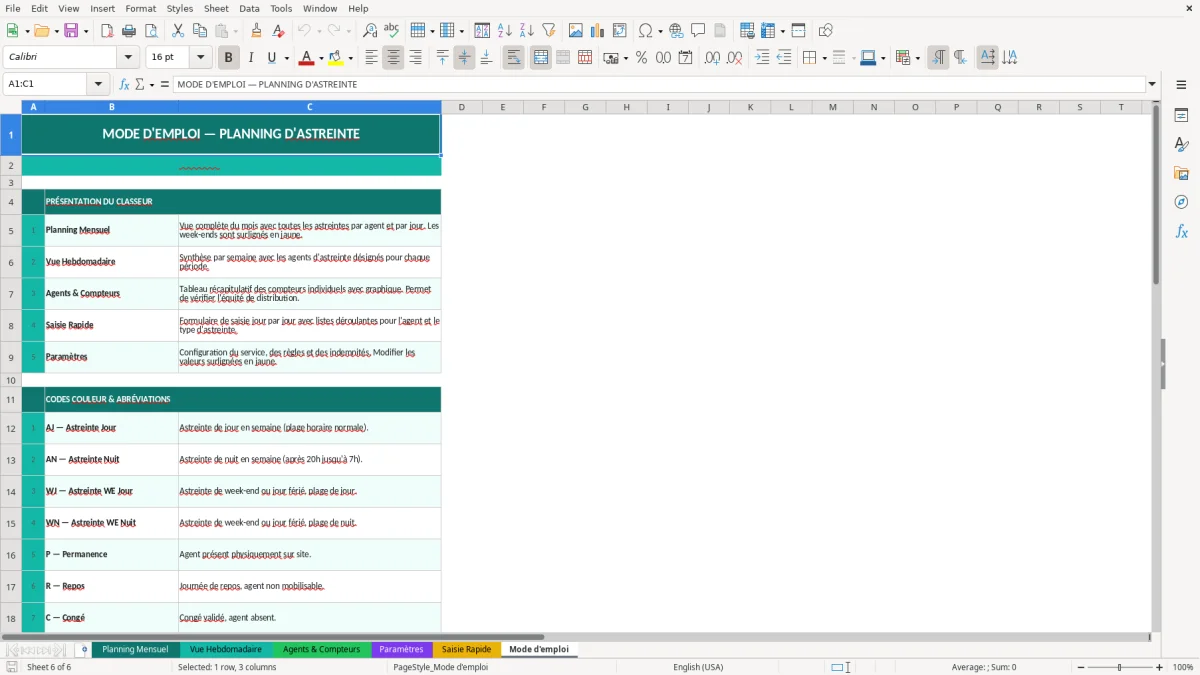Toggle Bold formatting
Viewport: 1200px width, 675px height.
[x=228, y=58]
